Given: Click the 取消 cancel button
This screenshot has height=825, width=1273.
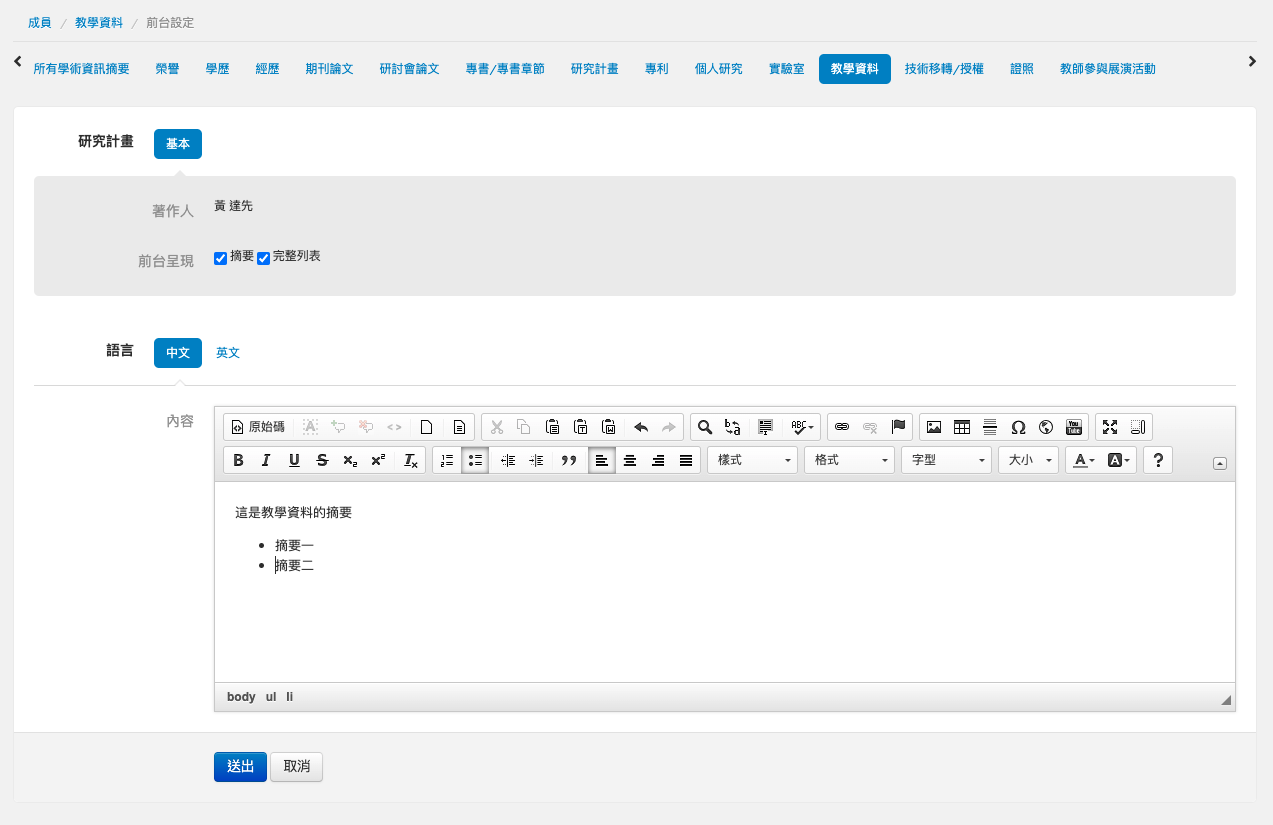Looking at the screenshot, I should [x=296, y=767].
